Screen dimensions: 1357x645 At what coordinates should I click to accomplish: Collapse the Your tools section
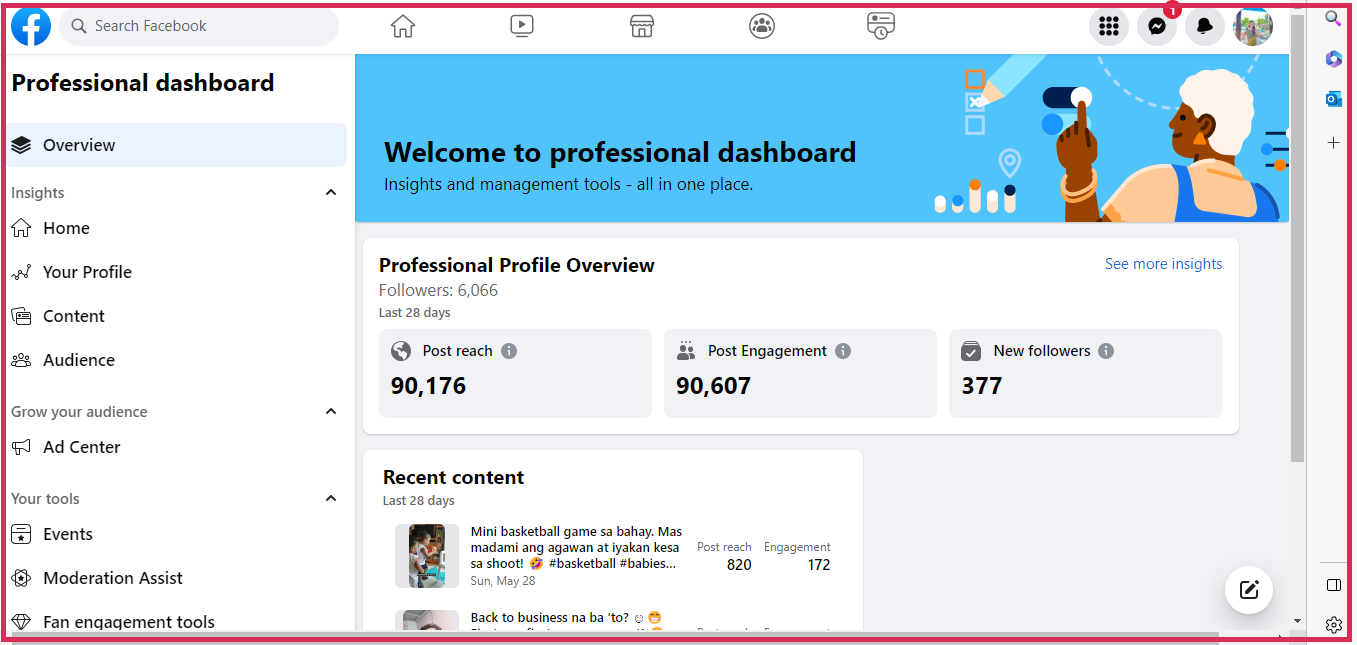[331, 498]
